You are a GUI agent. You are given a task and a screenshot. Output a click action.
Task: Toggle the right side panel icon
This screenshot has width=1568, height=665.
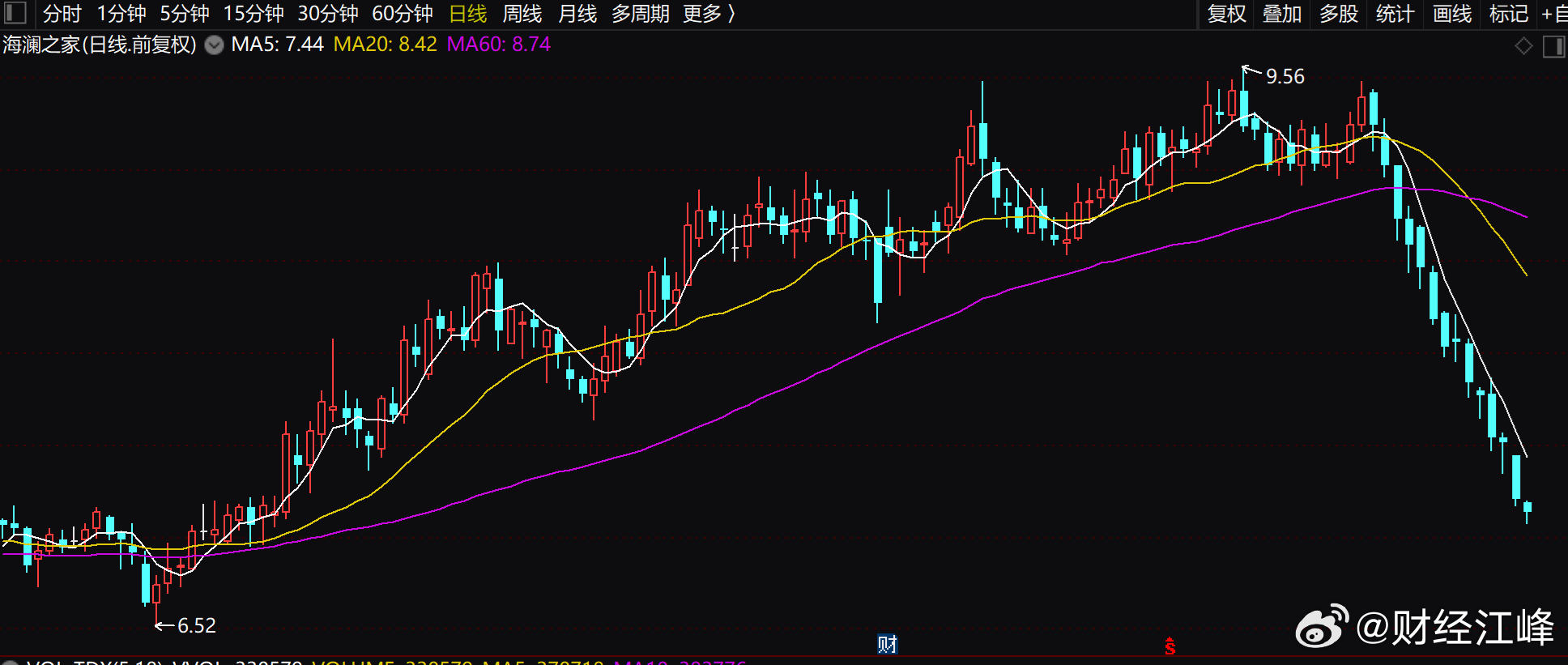pos(1553,47)
